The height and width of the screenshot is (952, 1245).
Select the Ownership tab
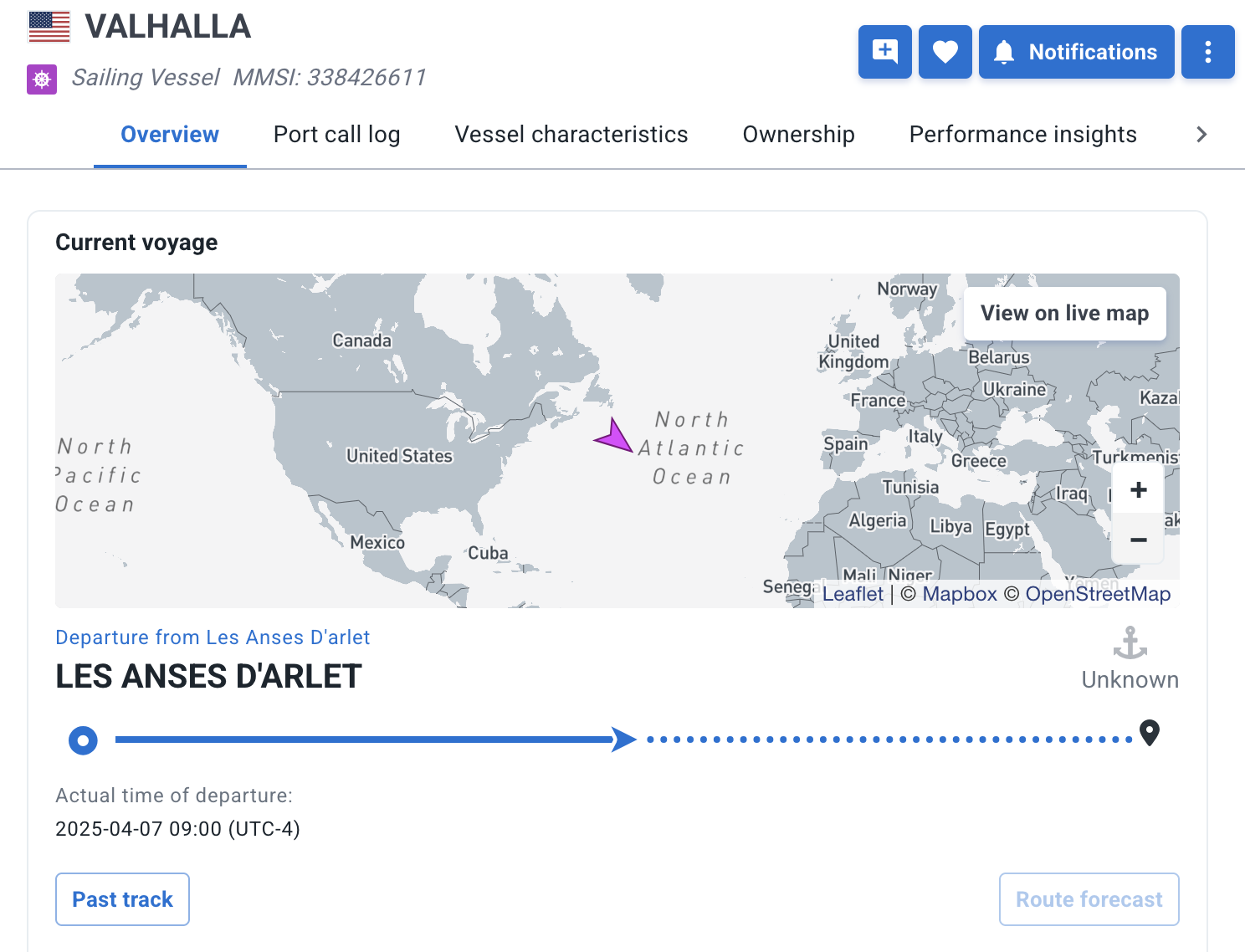point(798,135)
